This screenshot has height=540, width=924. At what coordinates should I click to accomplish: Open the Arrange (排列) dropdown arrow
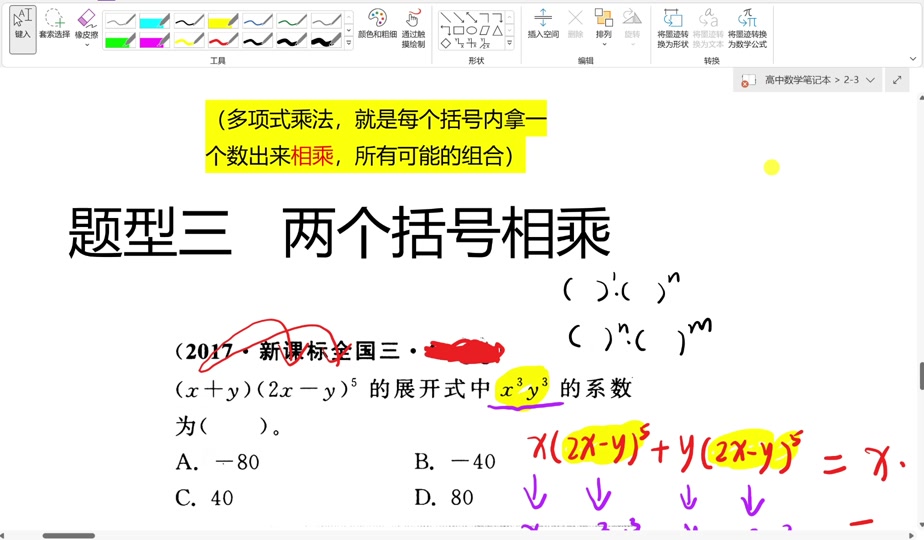pyautogui.click(x=603, y=44)
